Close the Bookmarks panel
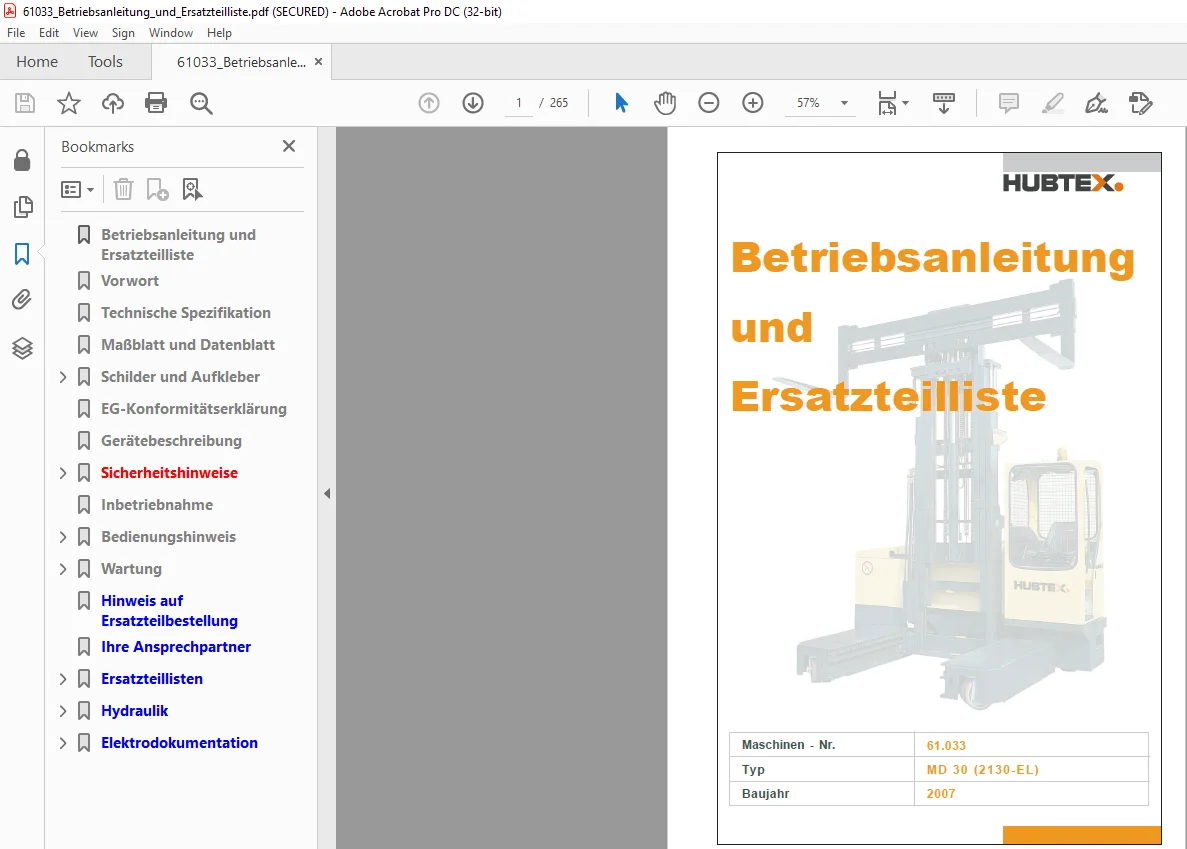 [x=289, y=146]
